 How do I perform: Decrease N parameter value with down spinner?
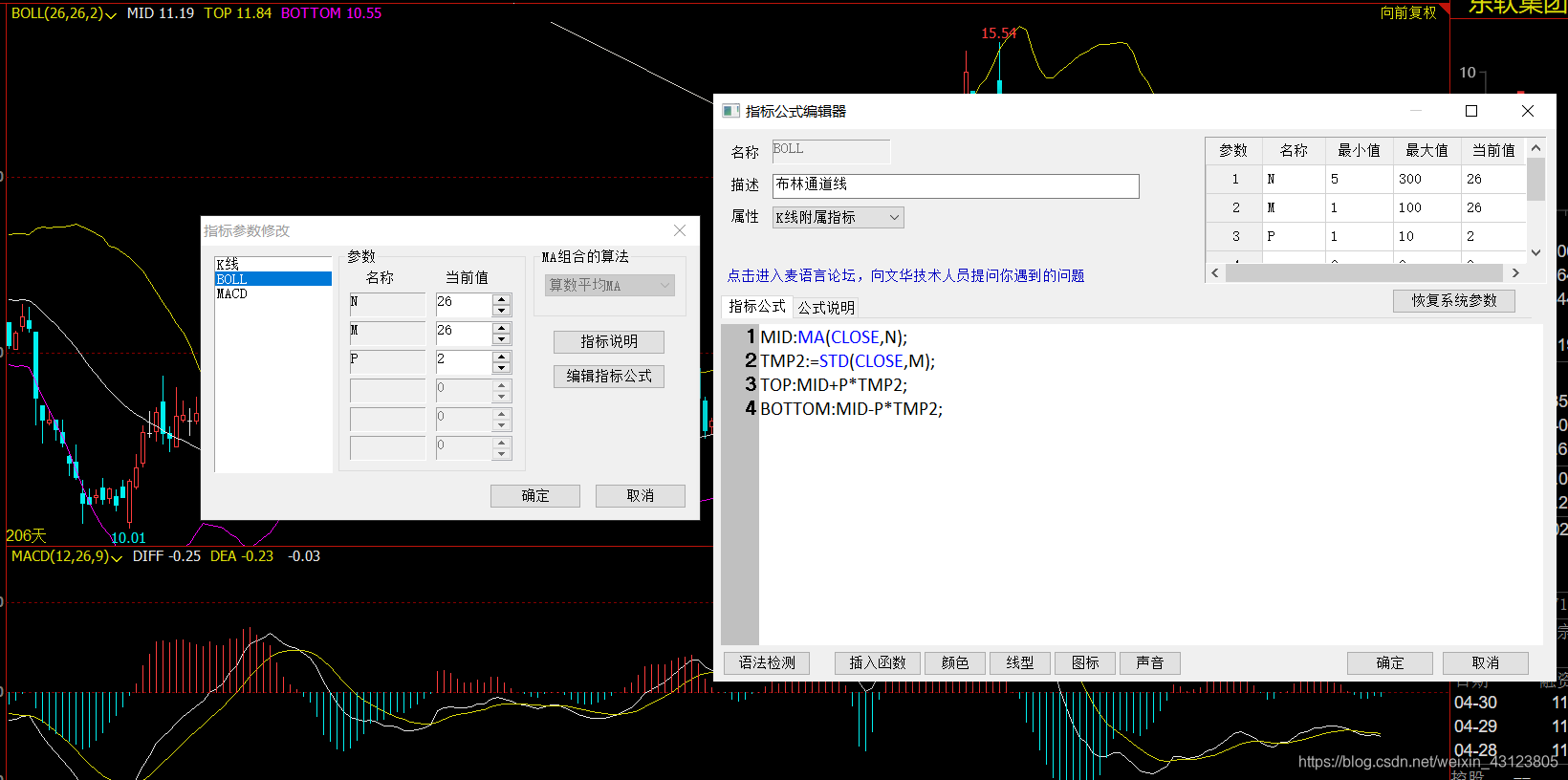pos(502,311)
